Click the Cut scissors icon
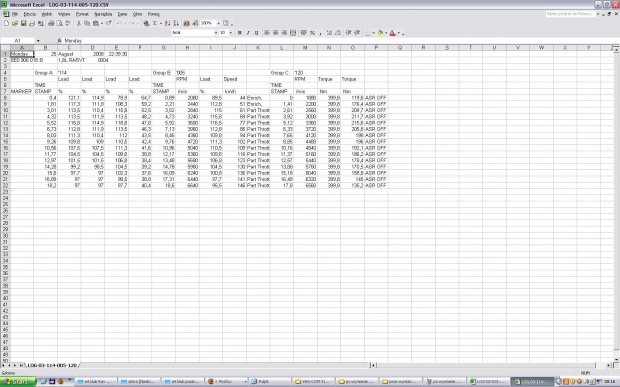620x387 pixels. pyautogui.click(x=79, y=23)
